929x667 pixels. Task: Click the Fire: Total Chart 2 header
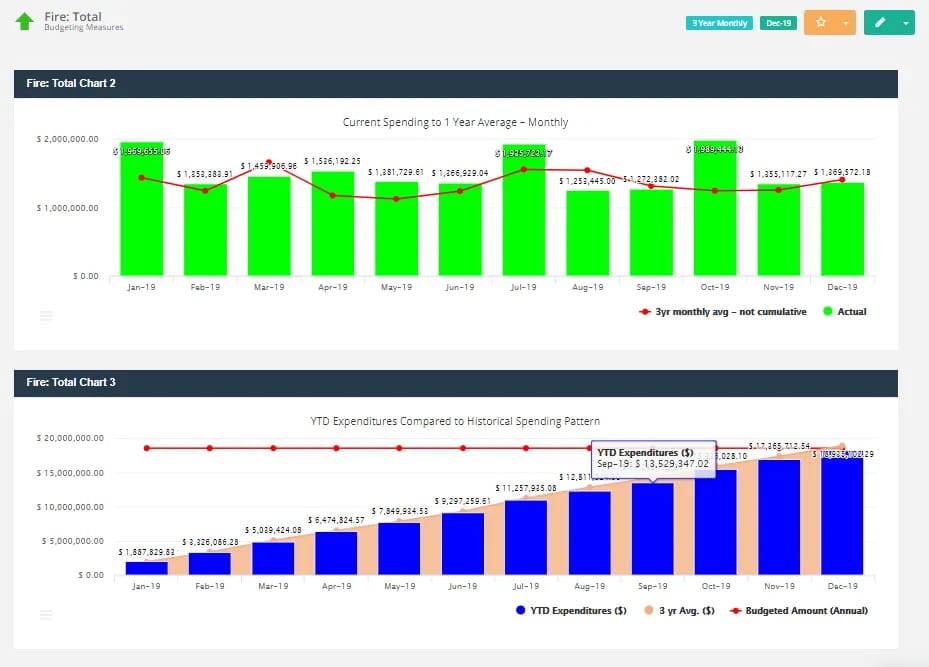point(456,84)
